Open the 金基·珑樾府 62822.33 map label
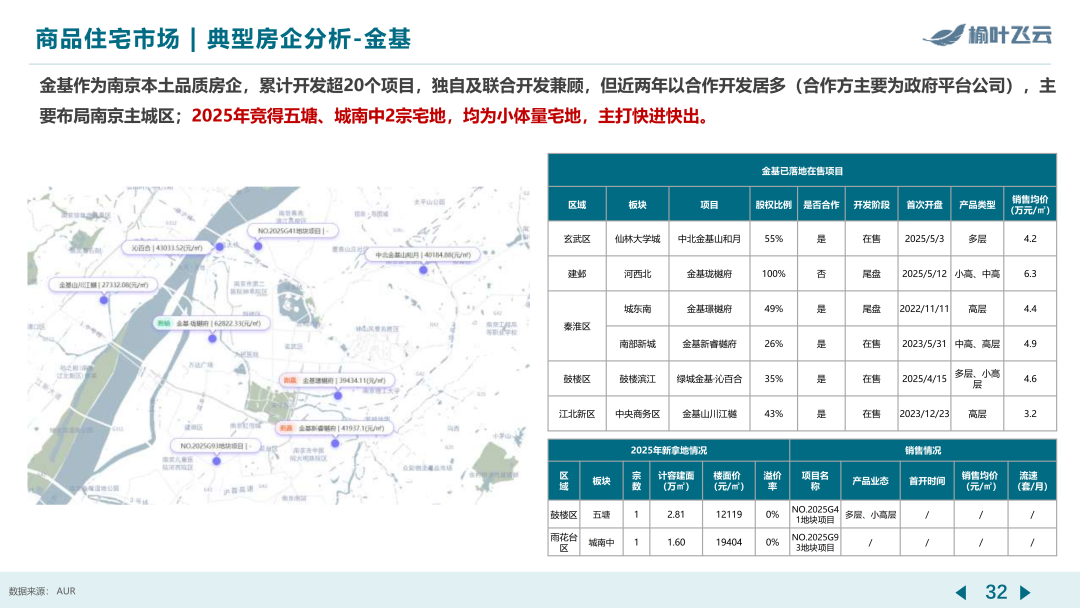The image size is (1080, 608). [x=211, y=323]
